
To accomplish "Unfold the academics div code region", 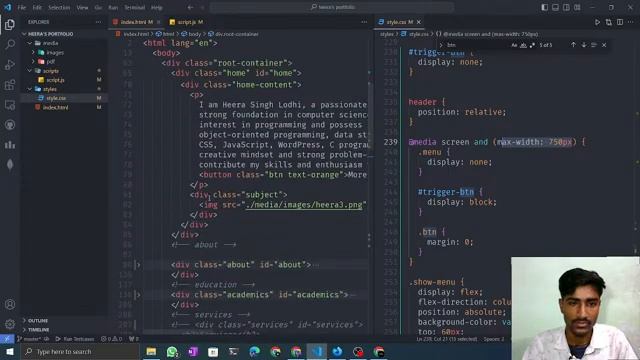I will point(138,295).
